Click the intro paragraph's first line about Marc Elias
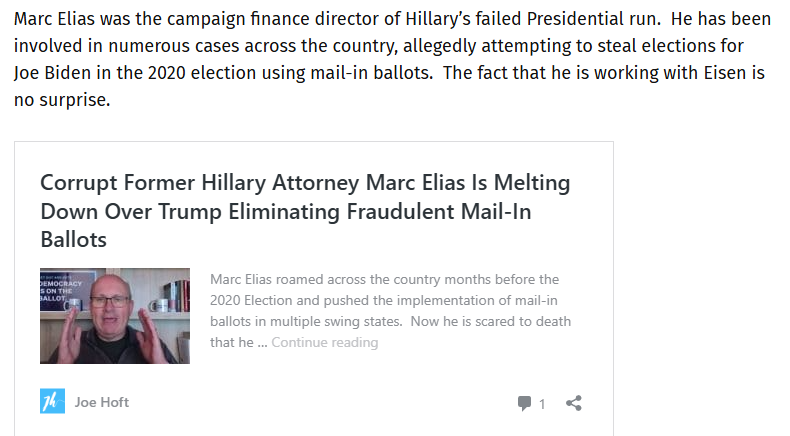Screen dimensions: 790x436 tap(300, 22)
